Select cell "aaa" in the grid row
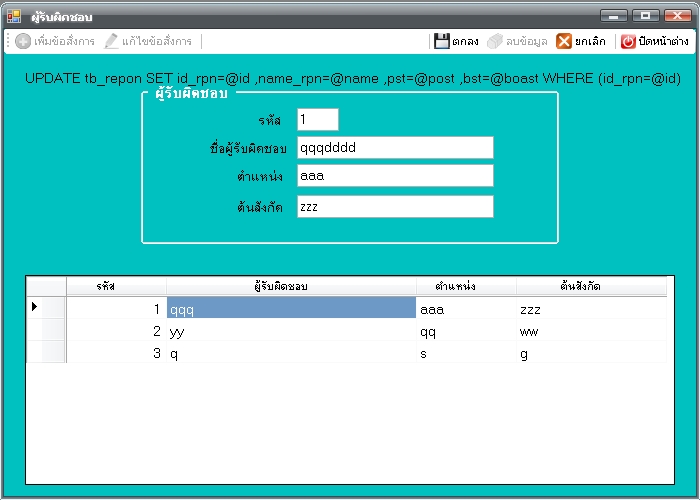The width and height of the screenshot is (700, 500). point(467,308)
